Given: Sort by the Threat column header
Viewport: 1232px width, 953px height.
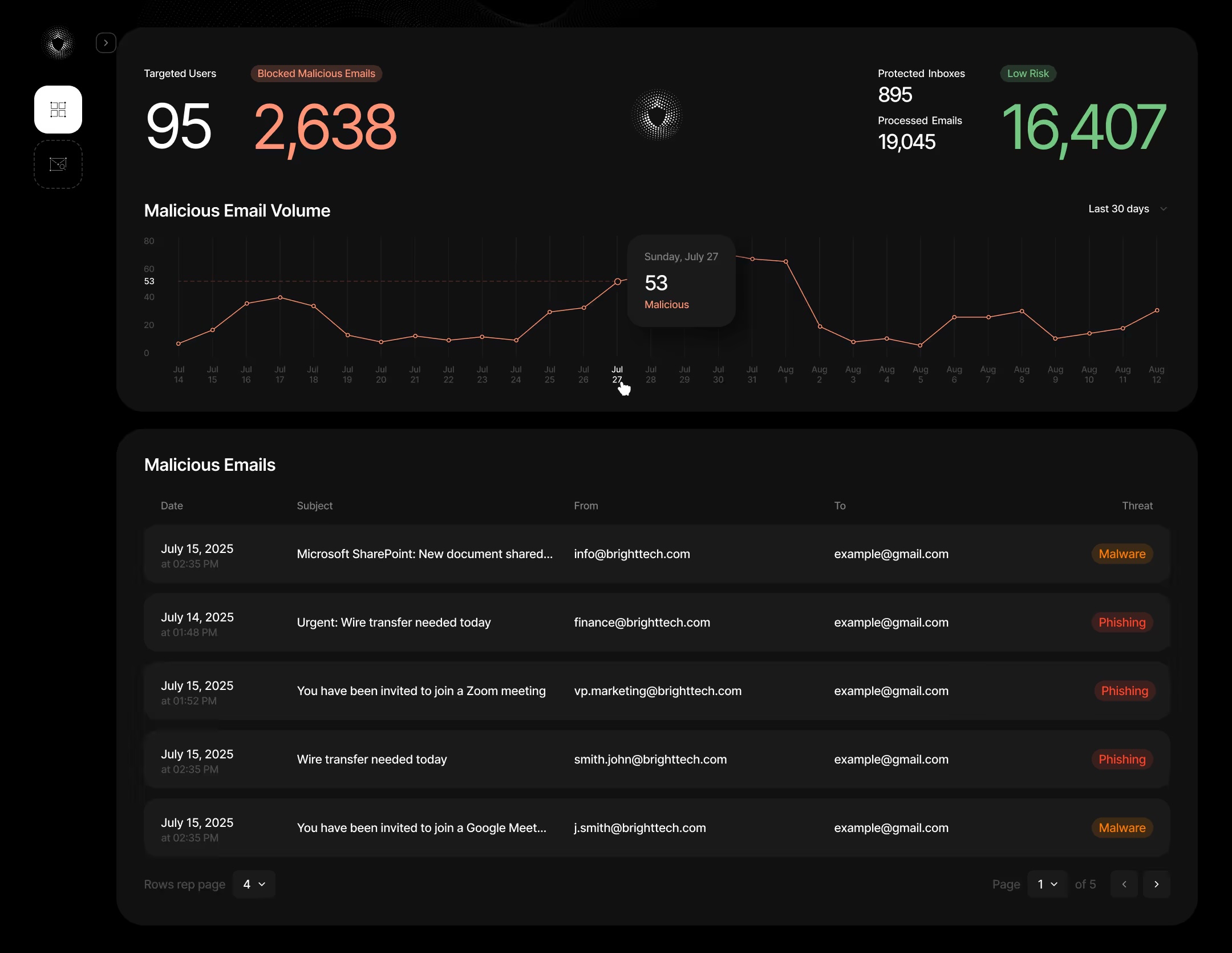Looking at the screenshot, I should click(1137, 506).
